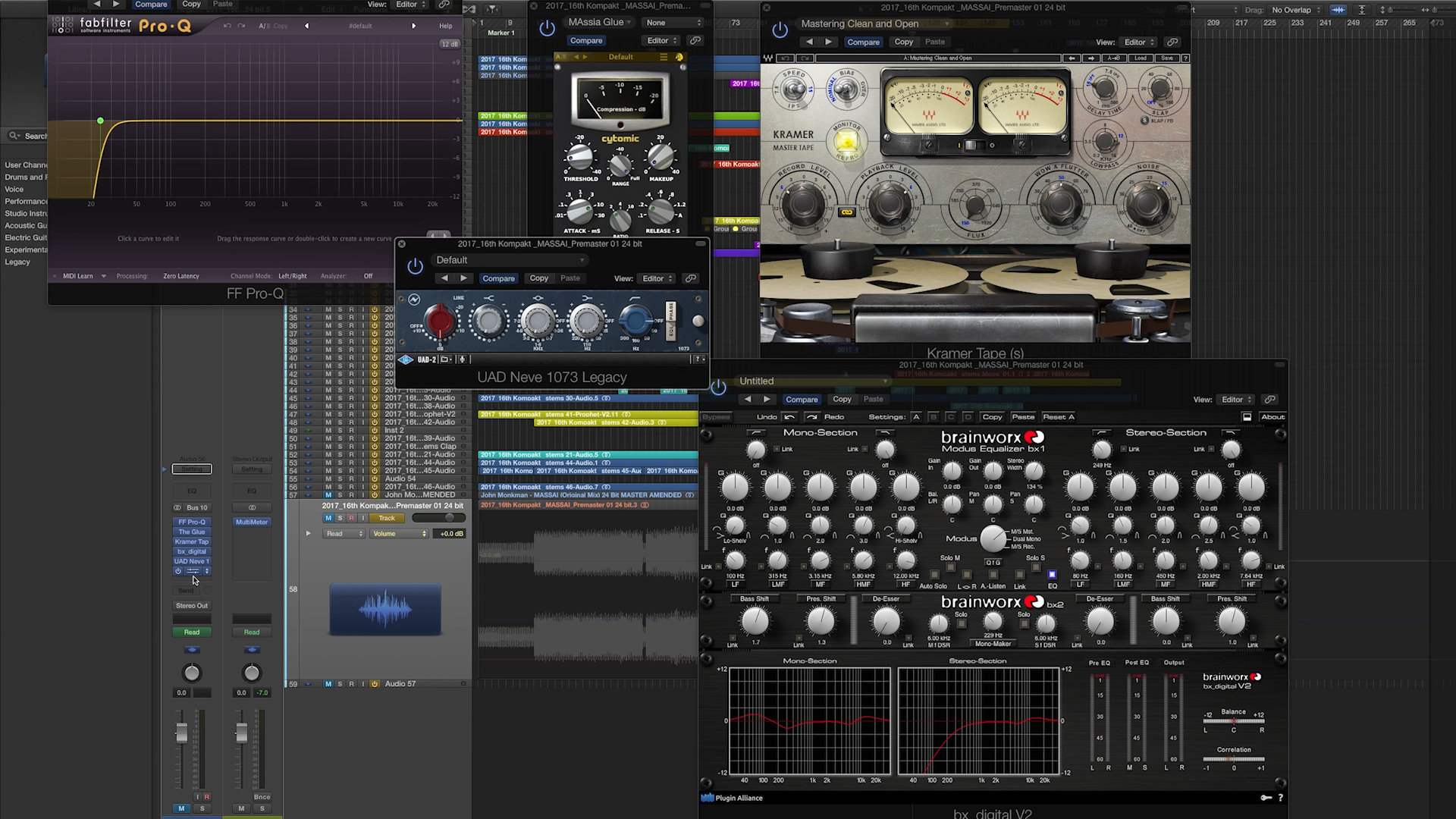
Task: Open Read automation mode dropdown on track
Action: [344, 534]
